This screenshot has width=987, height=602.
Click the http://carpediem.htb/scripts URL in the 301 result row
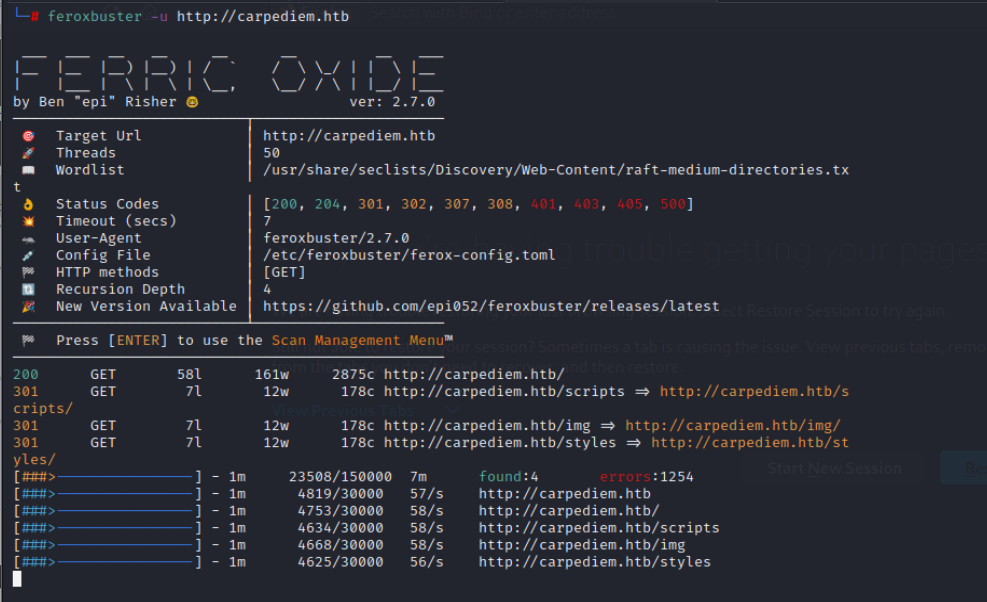(x=504, y=392)
